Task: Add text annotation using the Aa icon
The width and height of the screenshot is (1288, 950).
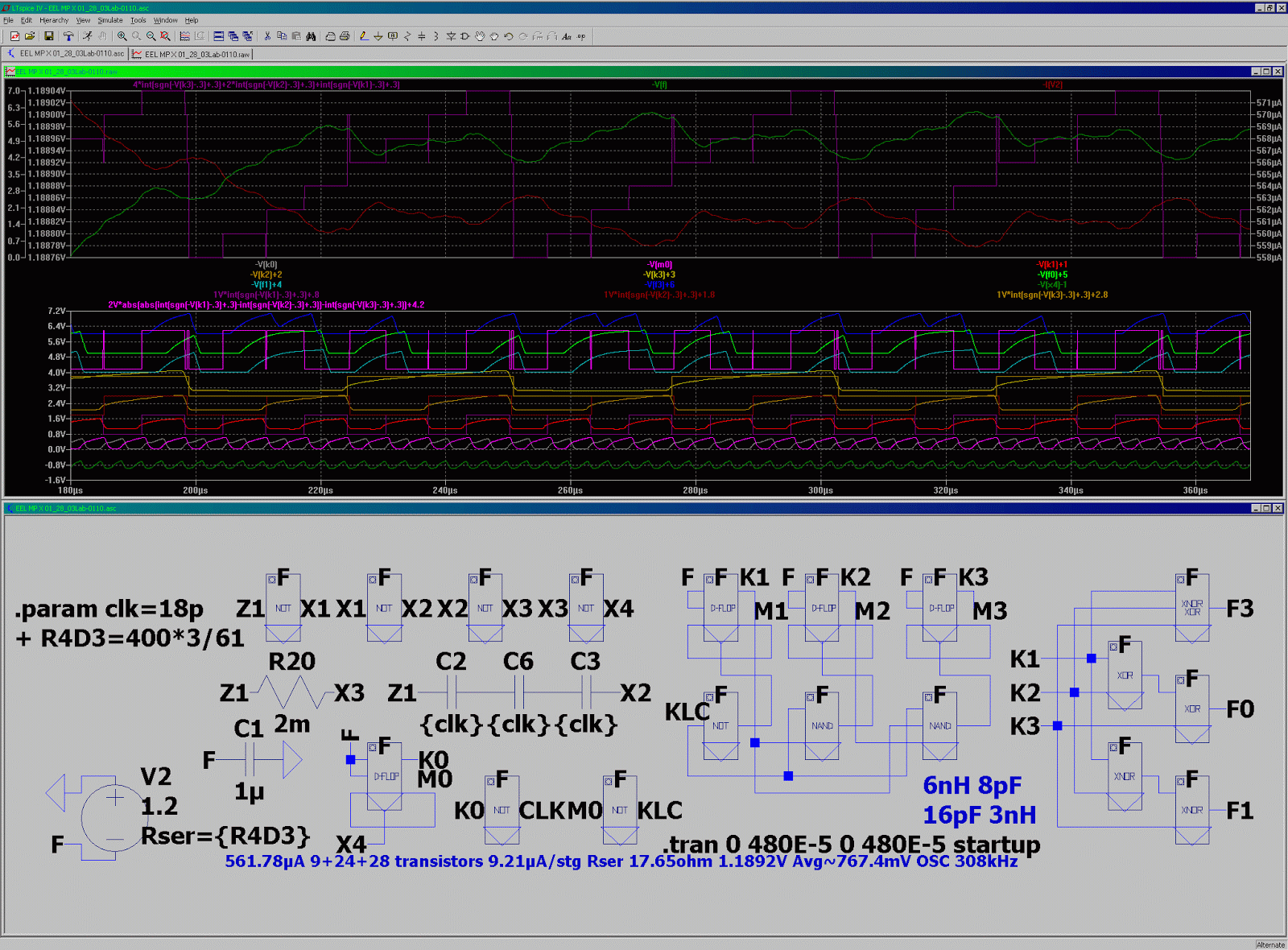Action: 566,35
